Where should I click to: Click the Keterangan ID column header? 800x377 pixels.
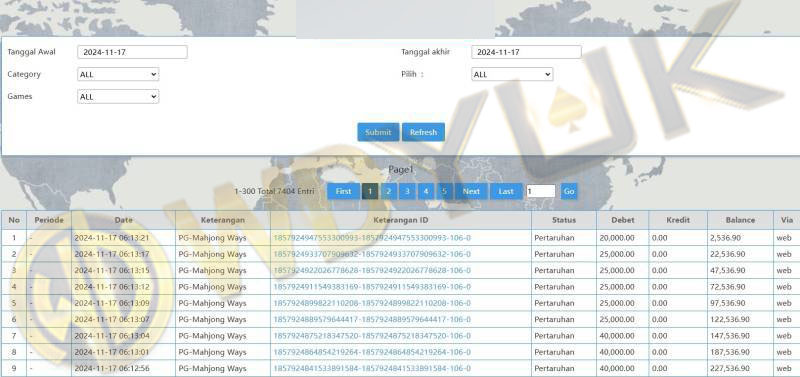(x=401, y=220)
